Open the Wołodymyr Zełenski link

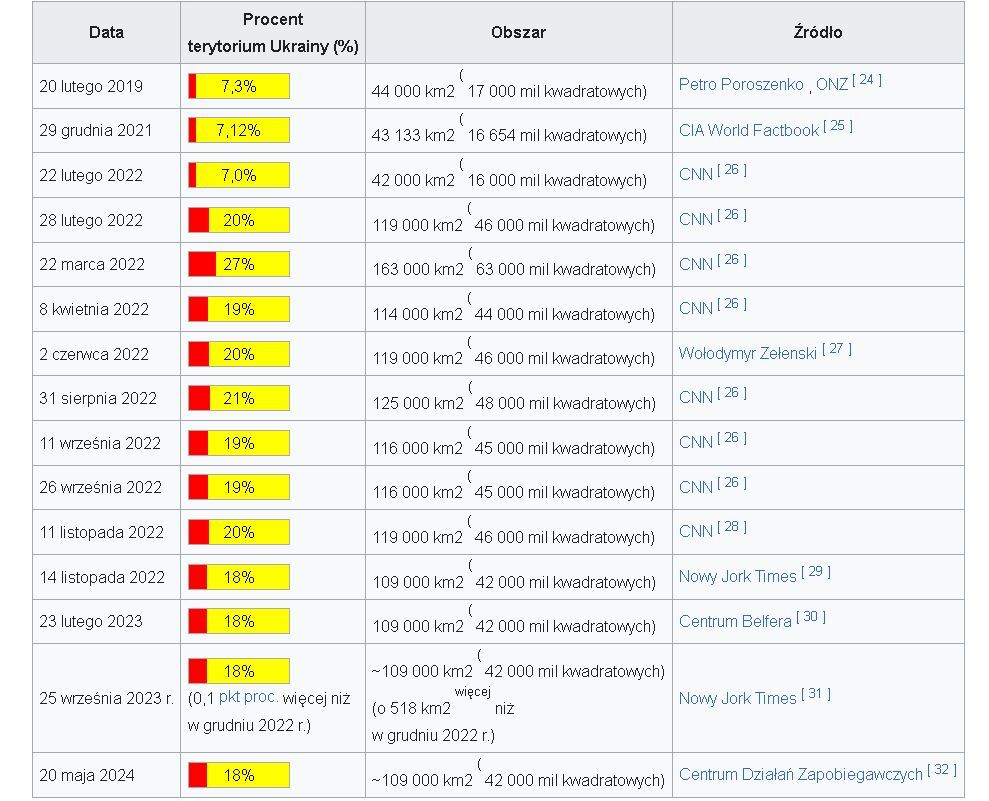[747, 353]
